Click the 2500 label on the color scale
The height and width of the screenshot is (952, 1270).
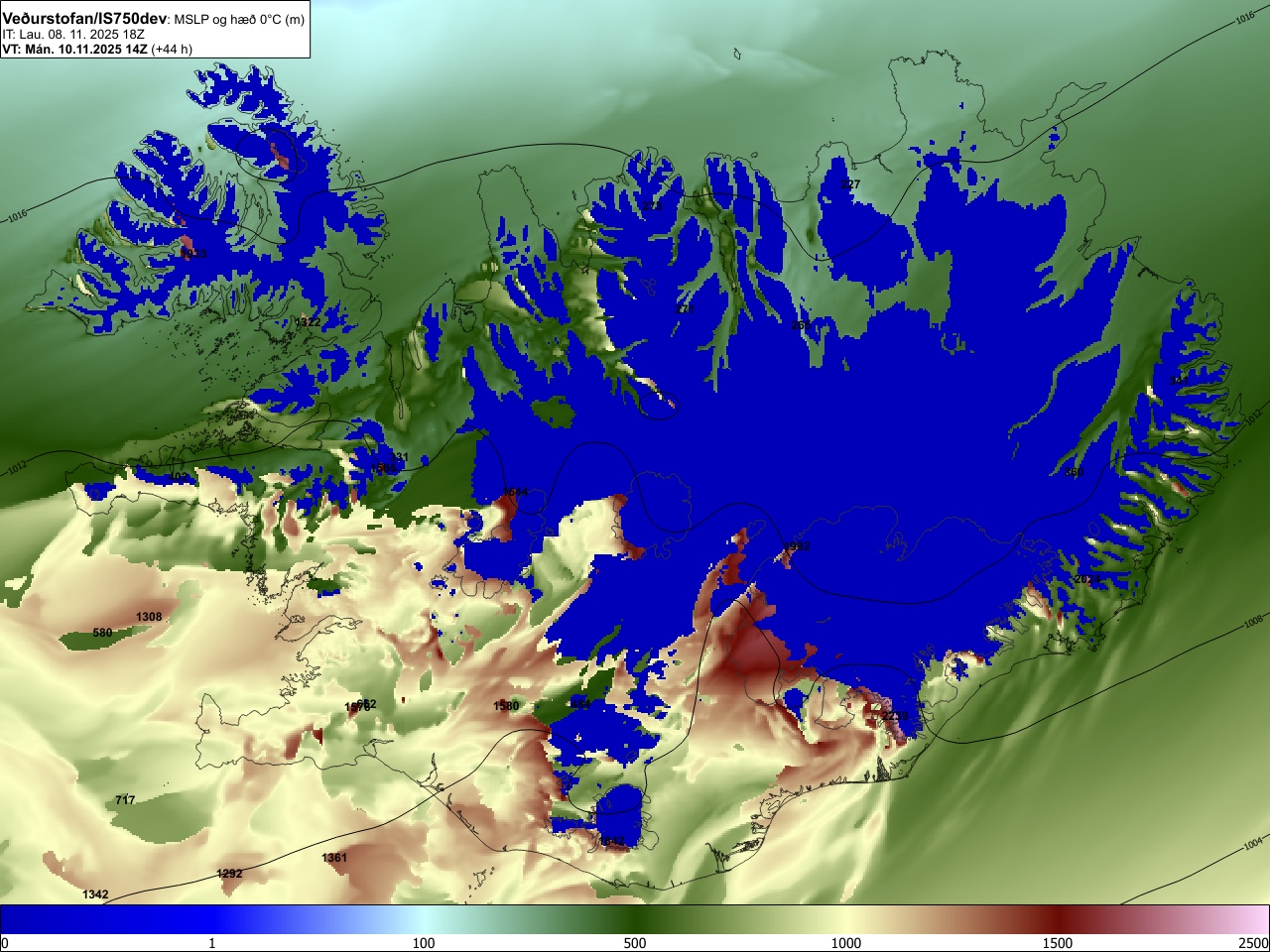pos(1254,943)
